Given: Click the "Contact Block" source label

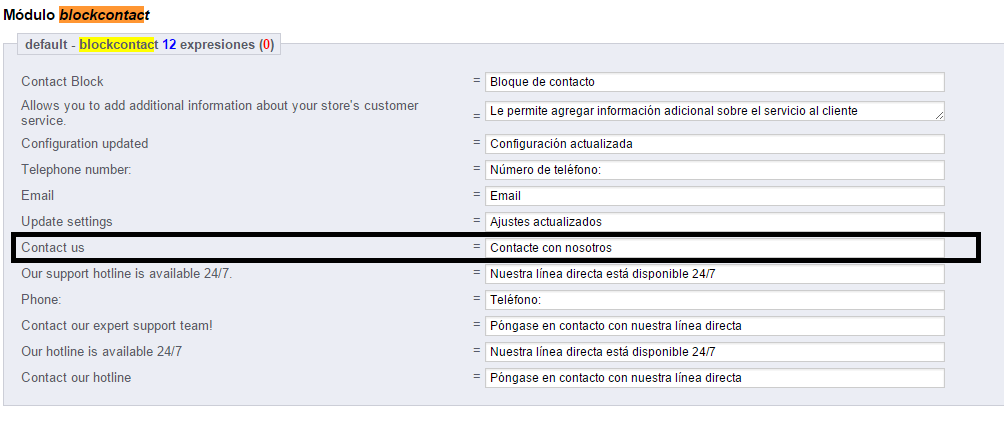Looking at the screenshot, I should click(62, 82).
